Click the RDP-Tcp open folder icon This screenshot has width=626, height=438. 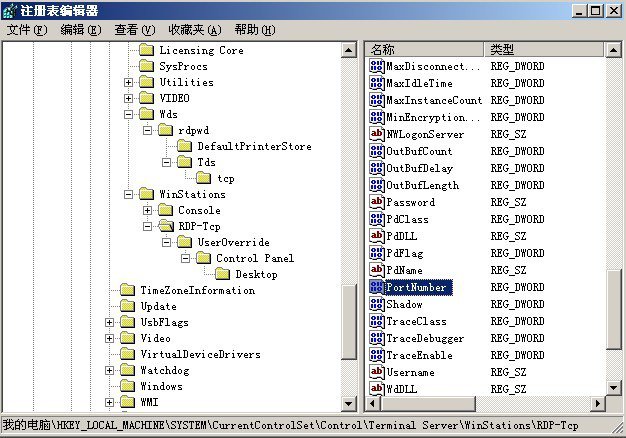click(166, 226)
